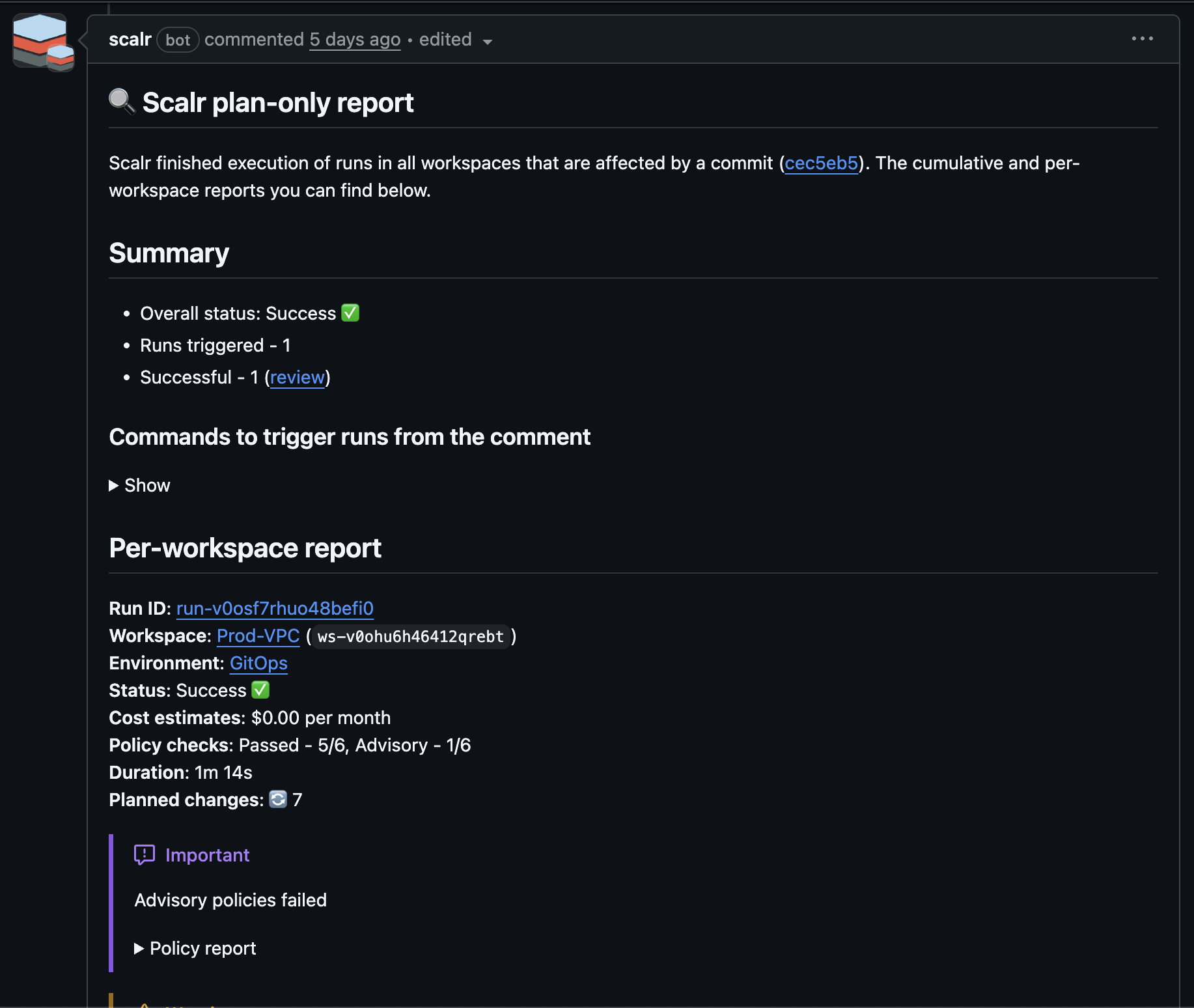Select the workspace ID ws-v0ohu6h46412qrebt code
The image size is (1194, 1008).
click(411, 636)
